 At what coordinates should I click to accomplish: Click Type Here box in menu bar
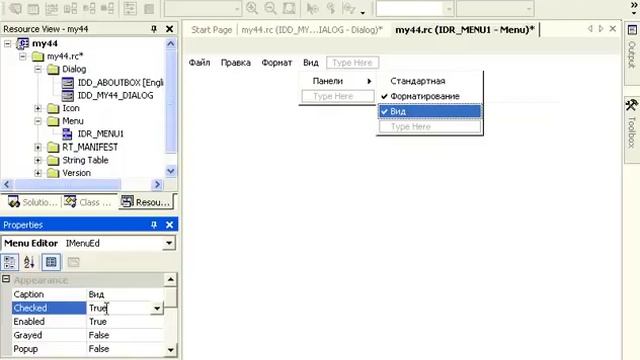click(353, 63)
